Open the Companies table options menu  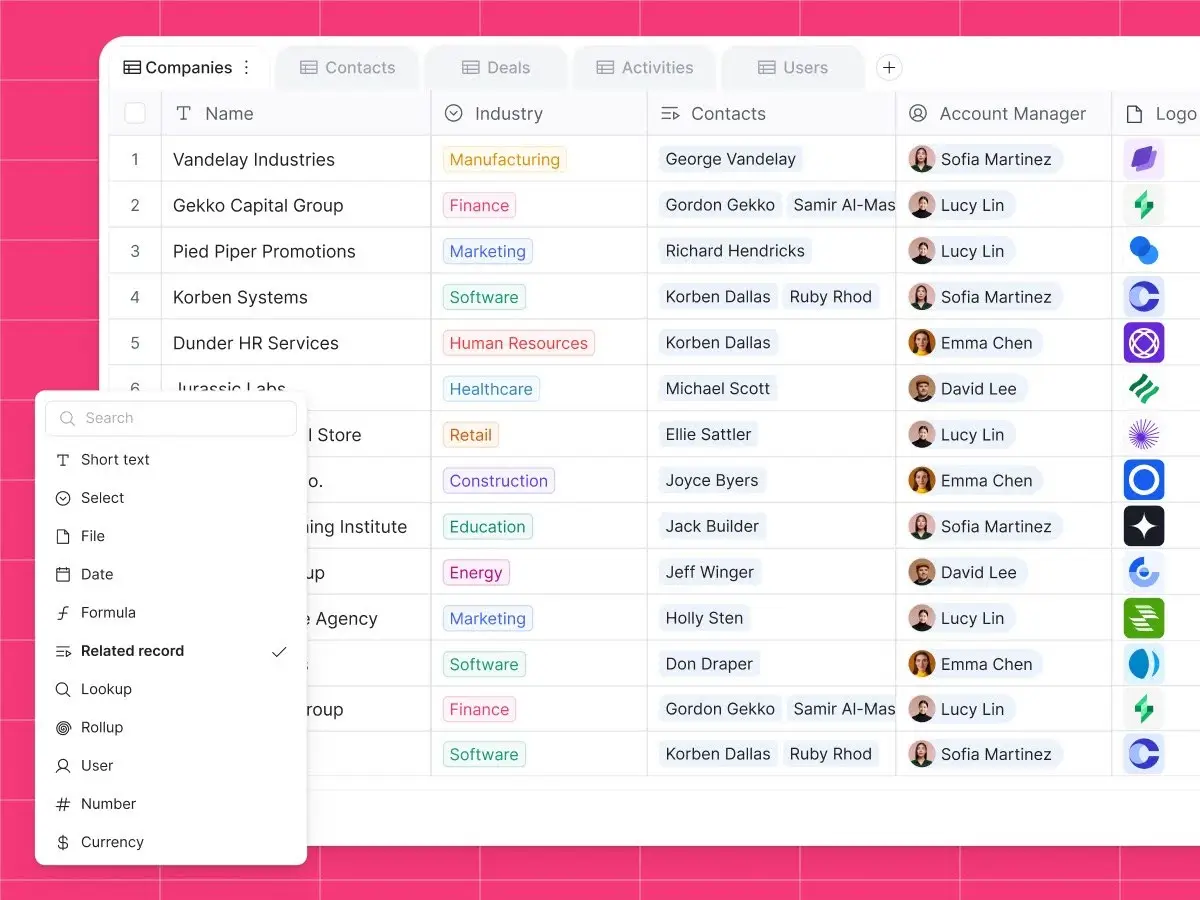[x=246, y=67]
